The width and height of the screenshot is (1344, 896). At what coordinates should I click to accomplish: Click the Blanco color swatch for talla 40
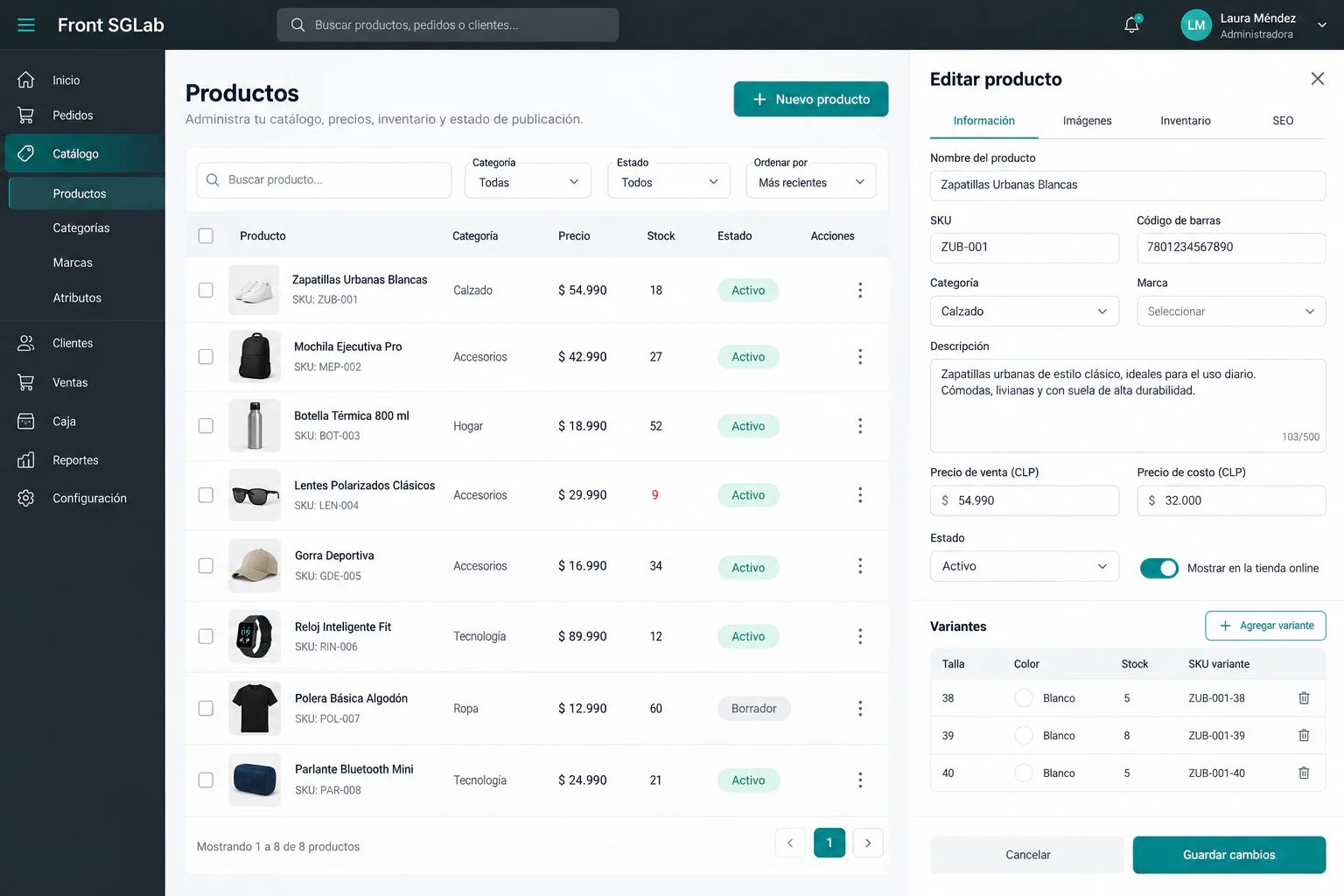1024,773
